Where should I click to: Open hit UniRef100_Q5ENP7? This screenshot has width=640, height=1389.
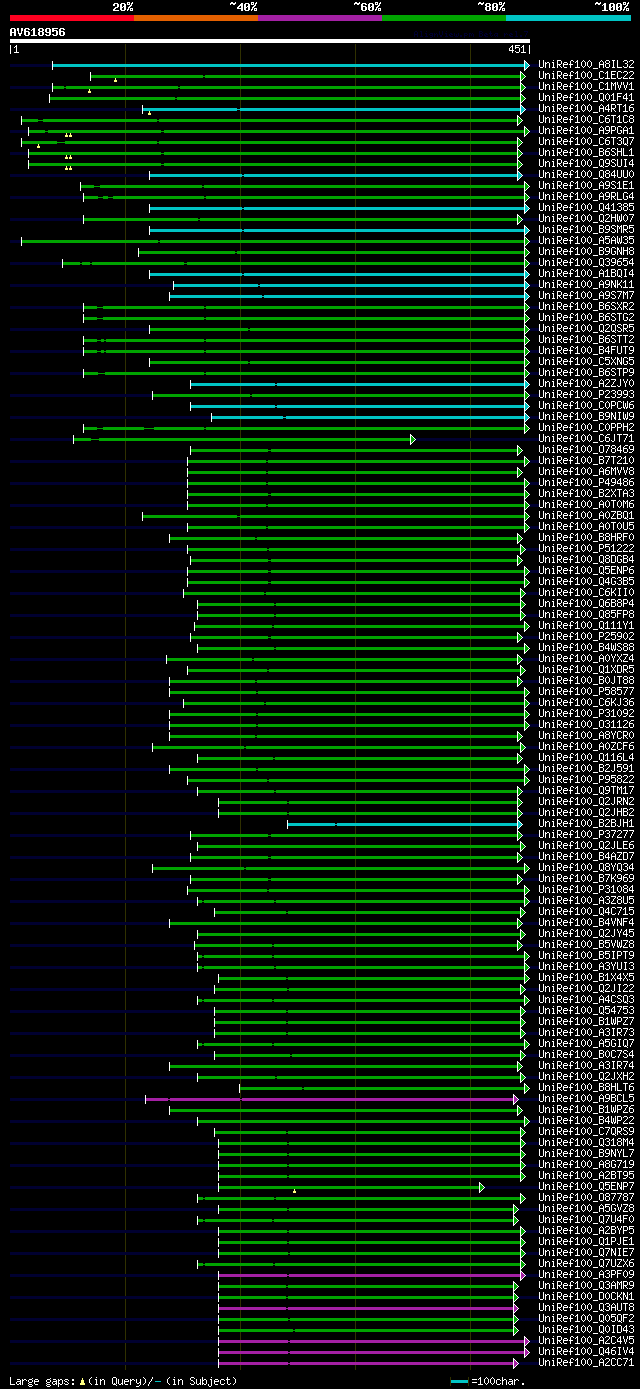coord(586,1187)
